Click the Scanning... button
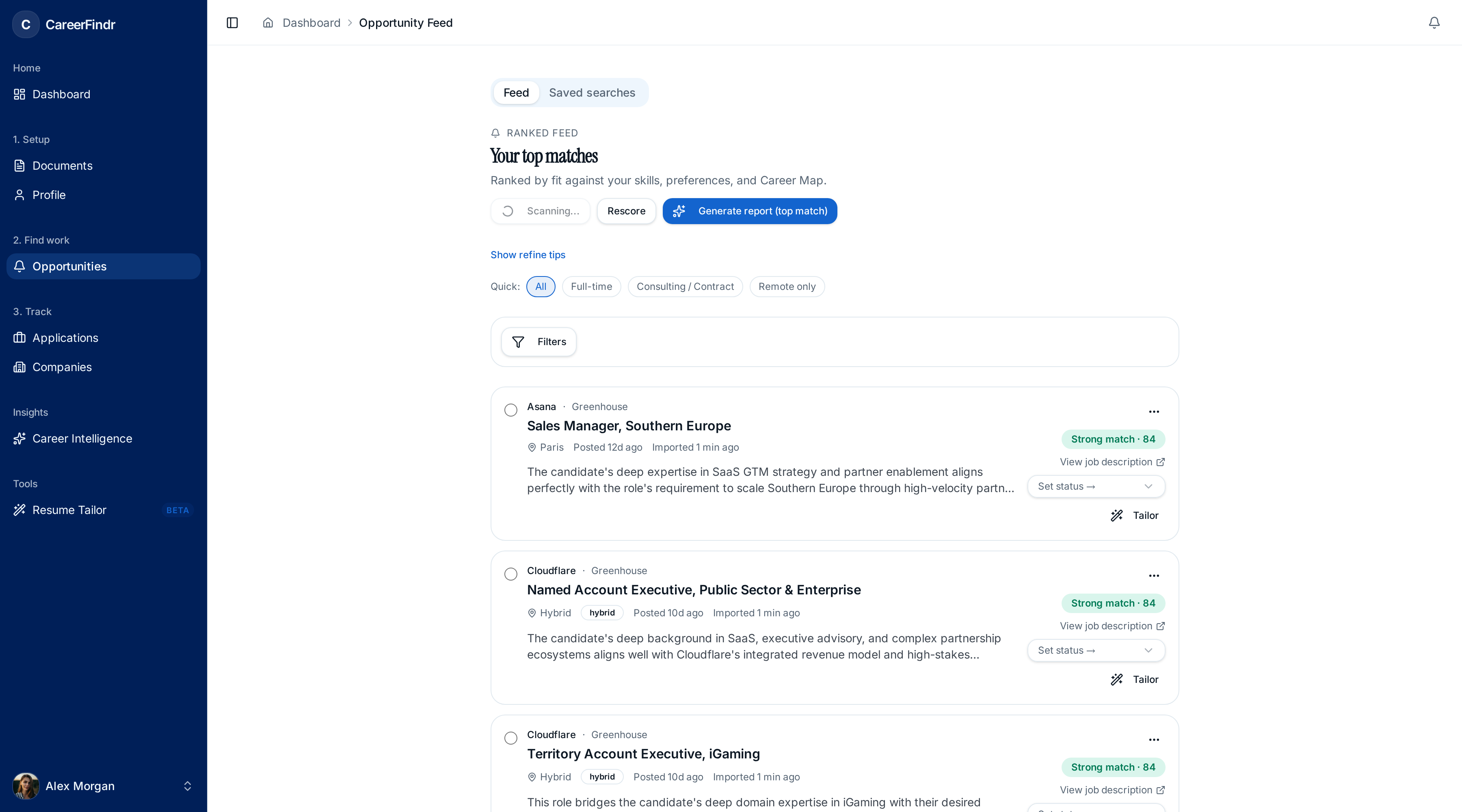The width and height of the screenshot is (1462, 812). coord(540,211)
